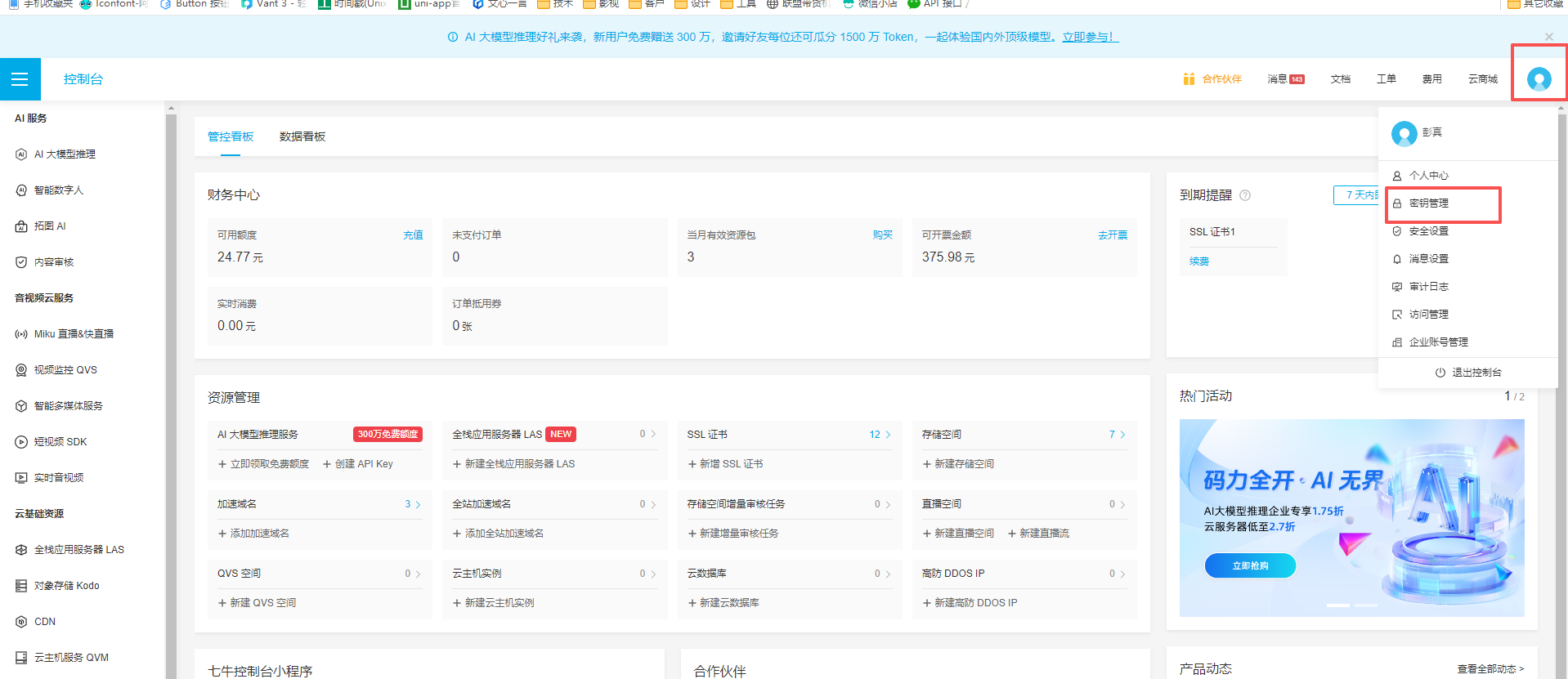Screen dimensions: 1568x679
Task: Open 智能数字人 from the sidebar
Action: tap(59, 190)
